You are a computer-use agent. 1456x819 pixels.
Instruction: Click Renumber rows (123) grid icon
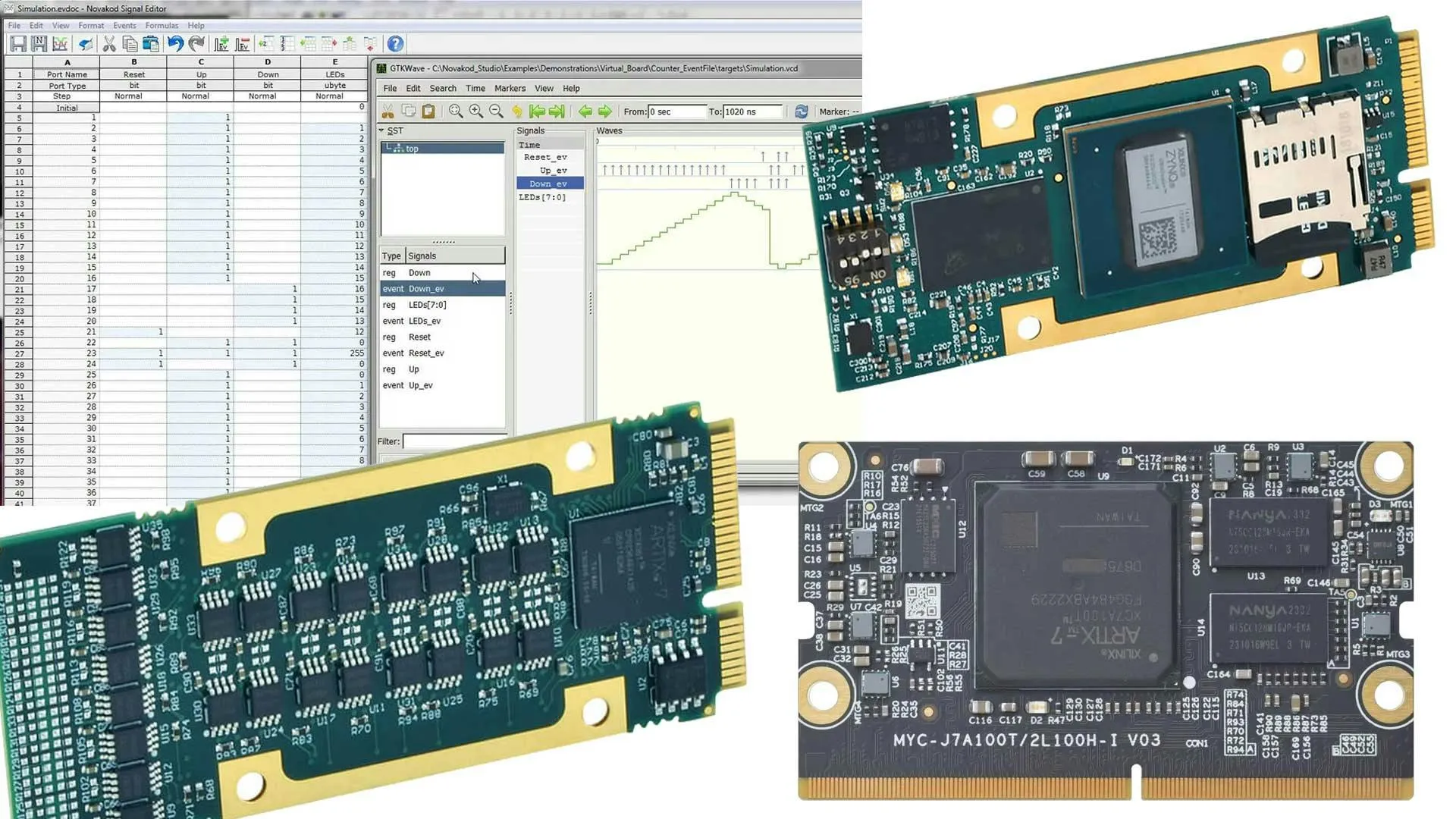[x=287, y=44]
